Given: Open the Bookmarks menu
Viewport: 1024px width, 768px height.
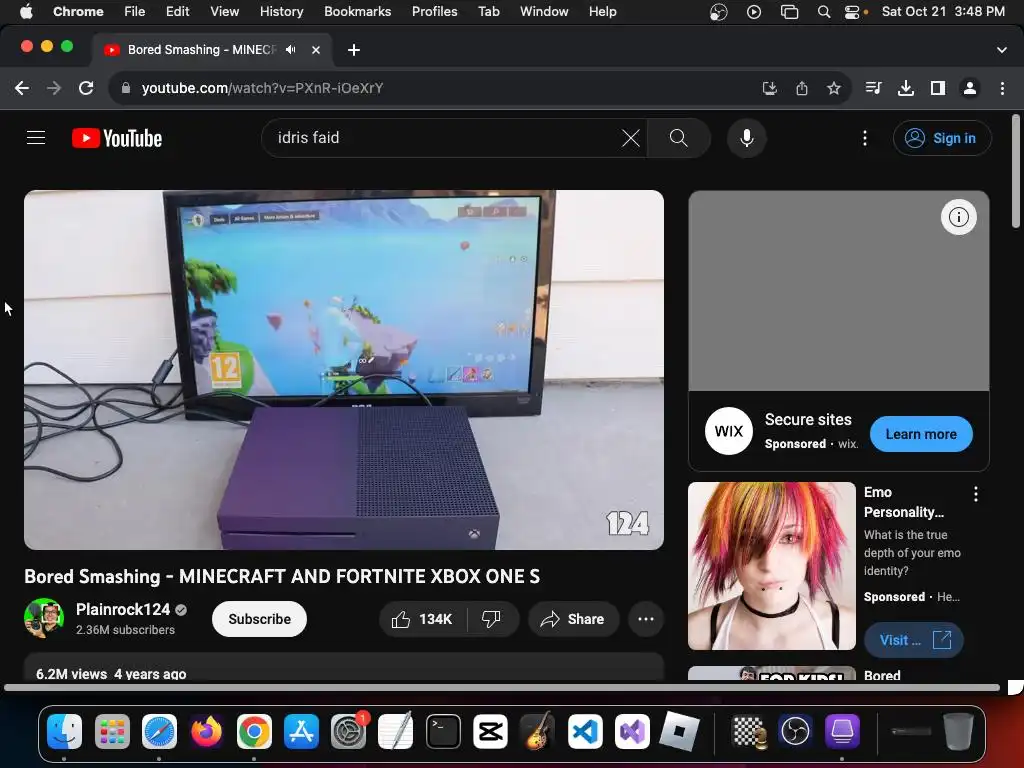Looking at the screenshot, I should 357,11.
